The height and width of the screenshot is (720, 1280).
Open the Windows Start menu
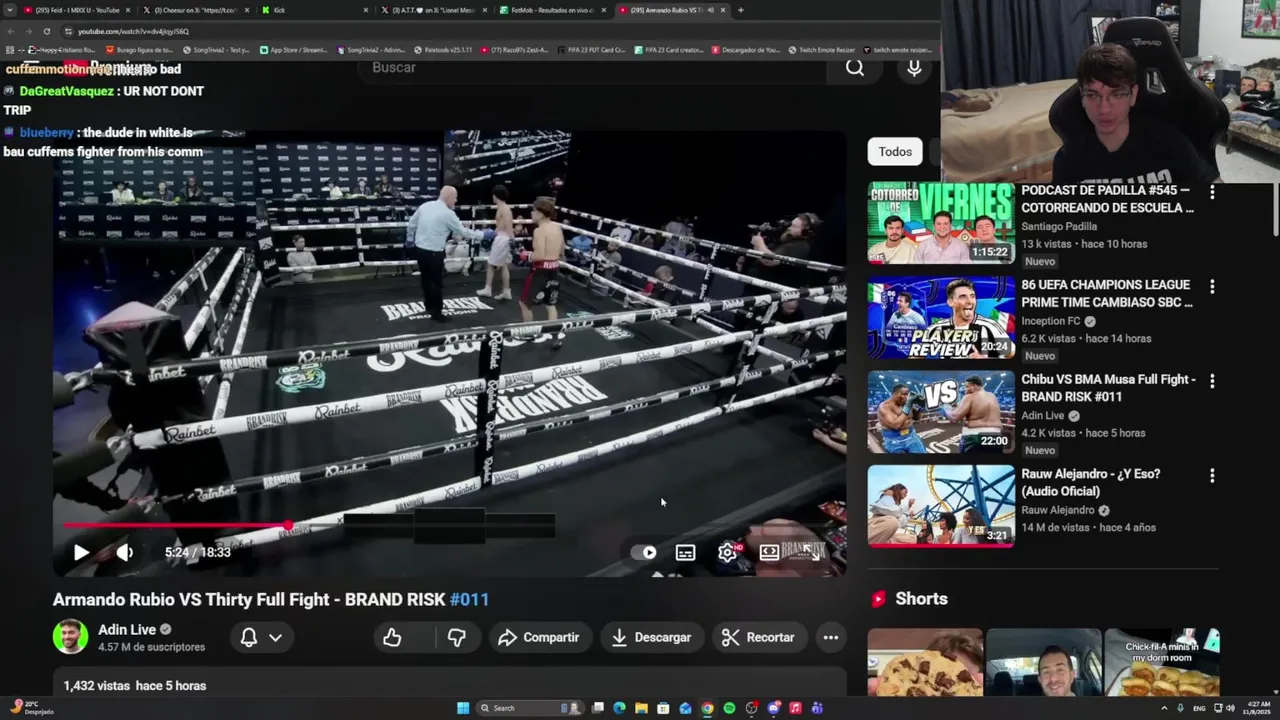(463, 708)
